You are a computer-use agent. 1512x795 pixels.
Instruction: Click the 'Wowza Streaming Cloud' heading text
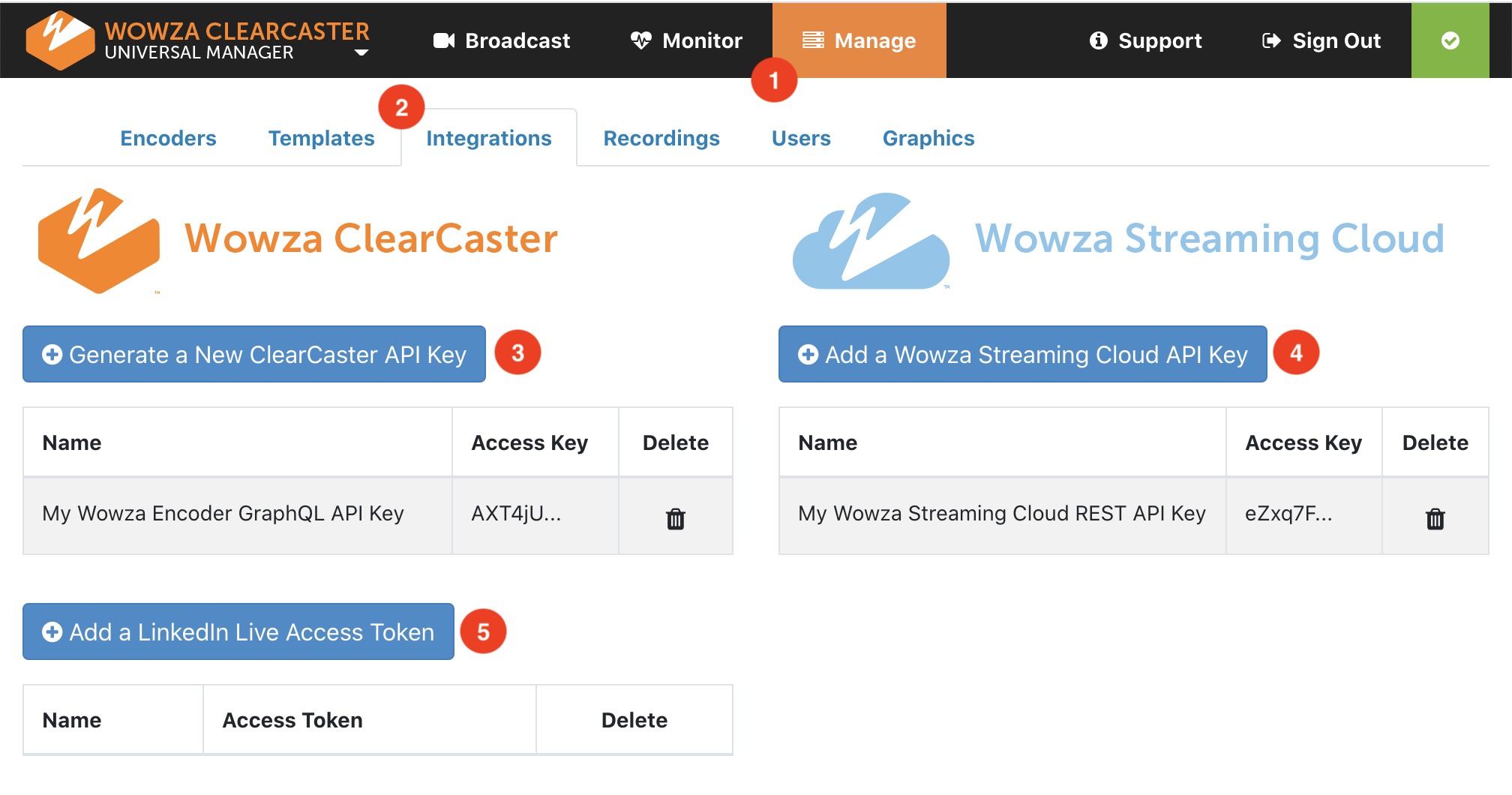tap(1210, 238)
